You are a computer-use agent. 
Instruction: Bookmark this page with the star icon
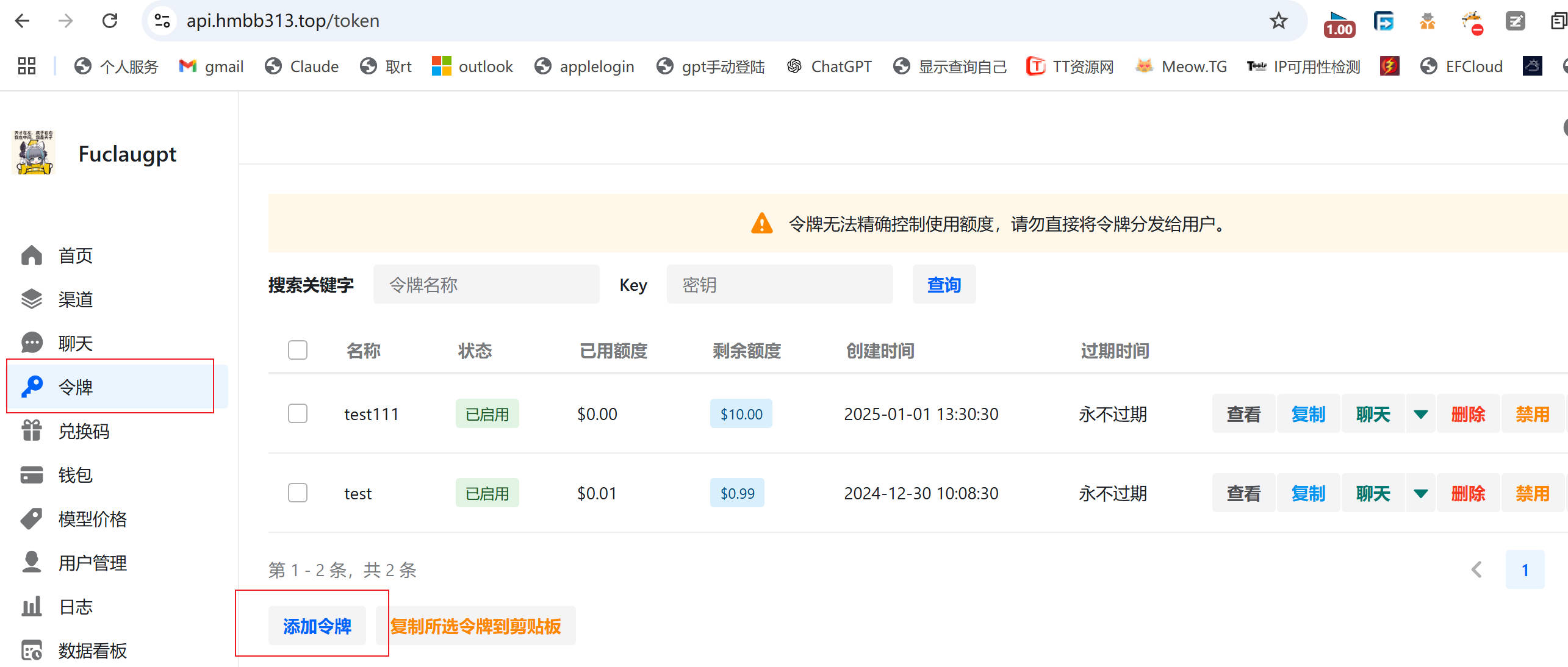click(x=1278, y=21)
